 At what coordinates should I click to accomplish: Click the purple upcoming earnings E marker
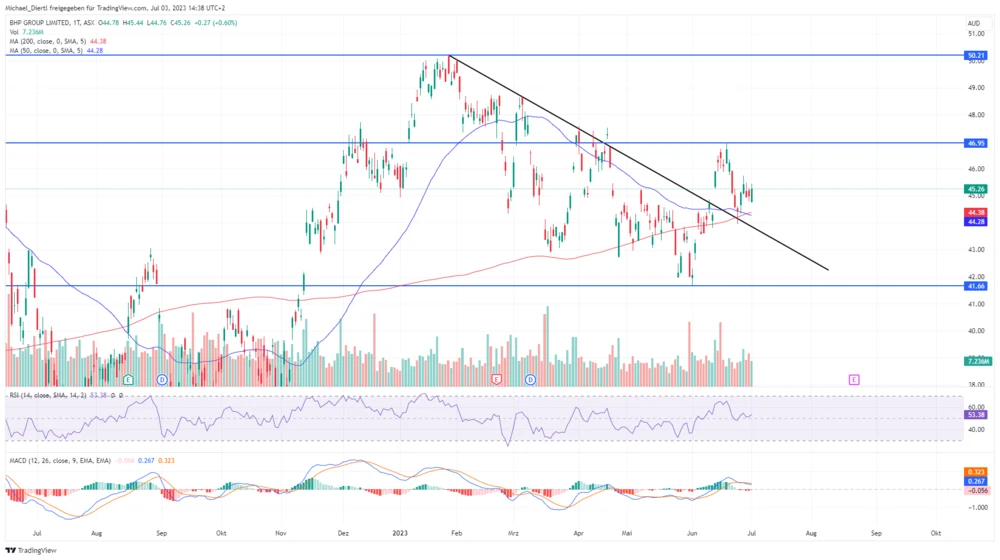pyautogui.click(x=854, y=380)
